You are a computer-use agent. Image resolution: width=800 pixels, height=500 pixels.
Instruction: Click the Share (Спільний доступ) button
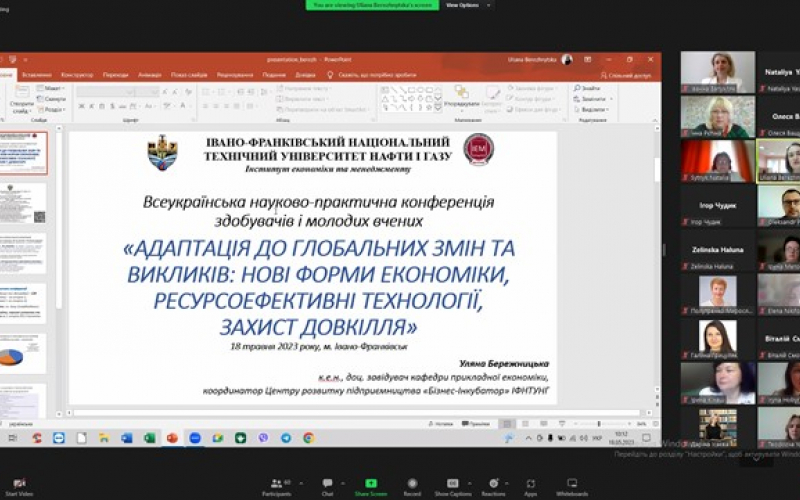click(626, 76)
